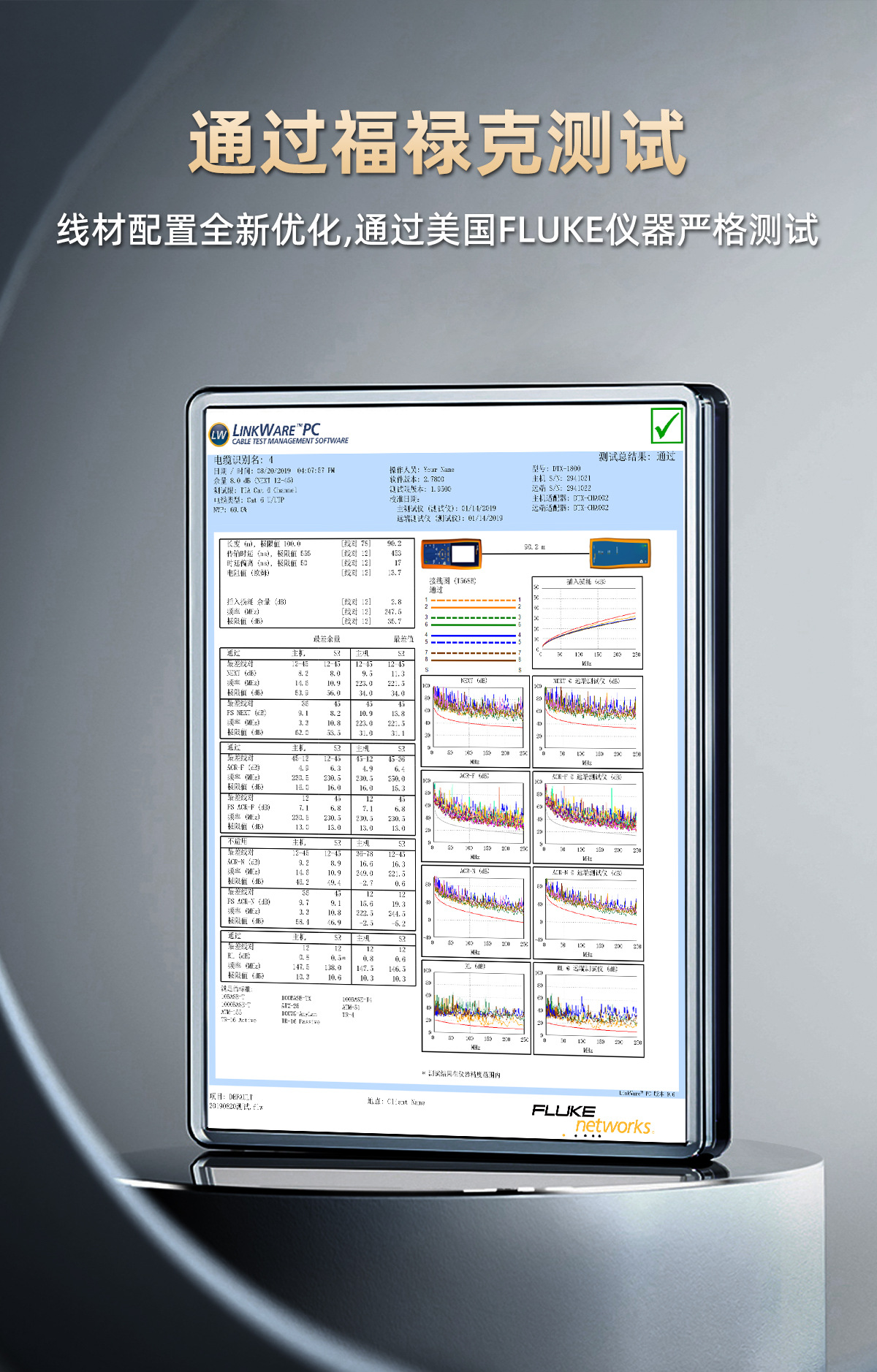877x1372 pixels.
Task: Click the 通过福禄克测试 headline
Action: tap(437, 142)
